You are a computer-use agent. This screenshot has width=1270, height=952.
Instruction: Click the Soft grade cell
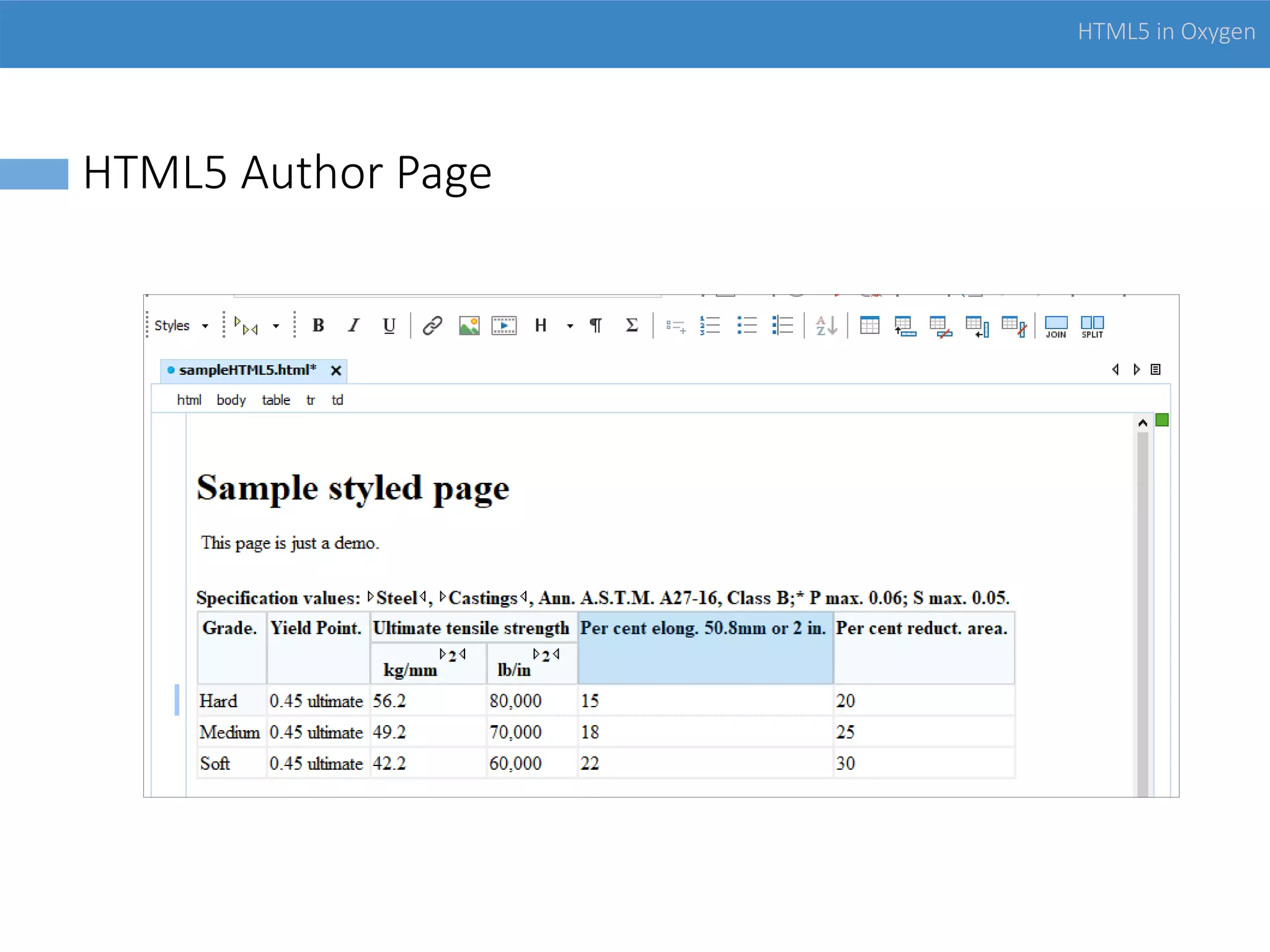[232, 764]
